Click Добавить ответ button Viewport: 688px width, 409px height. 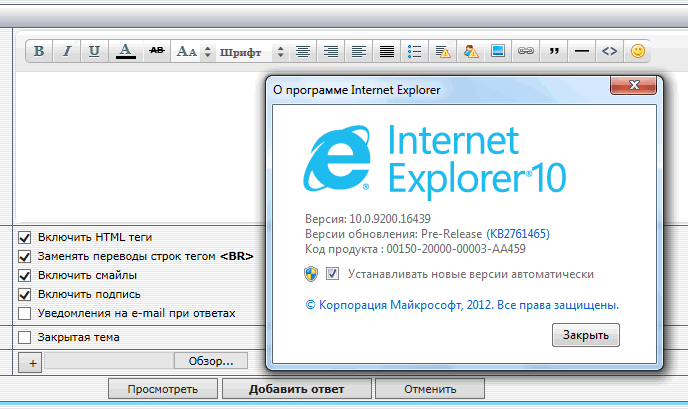pyautogui.click(x=297, y=389)
